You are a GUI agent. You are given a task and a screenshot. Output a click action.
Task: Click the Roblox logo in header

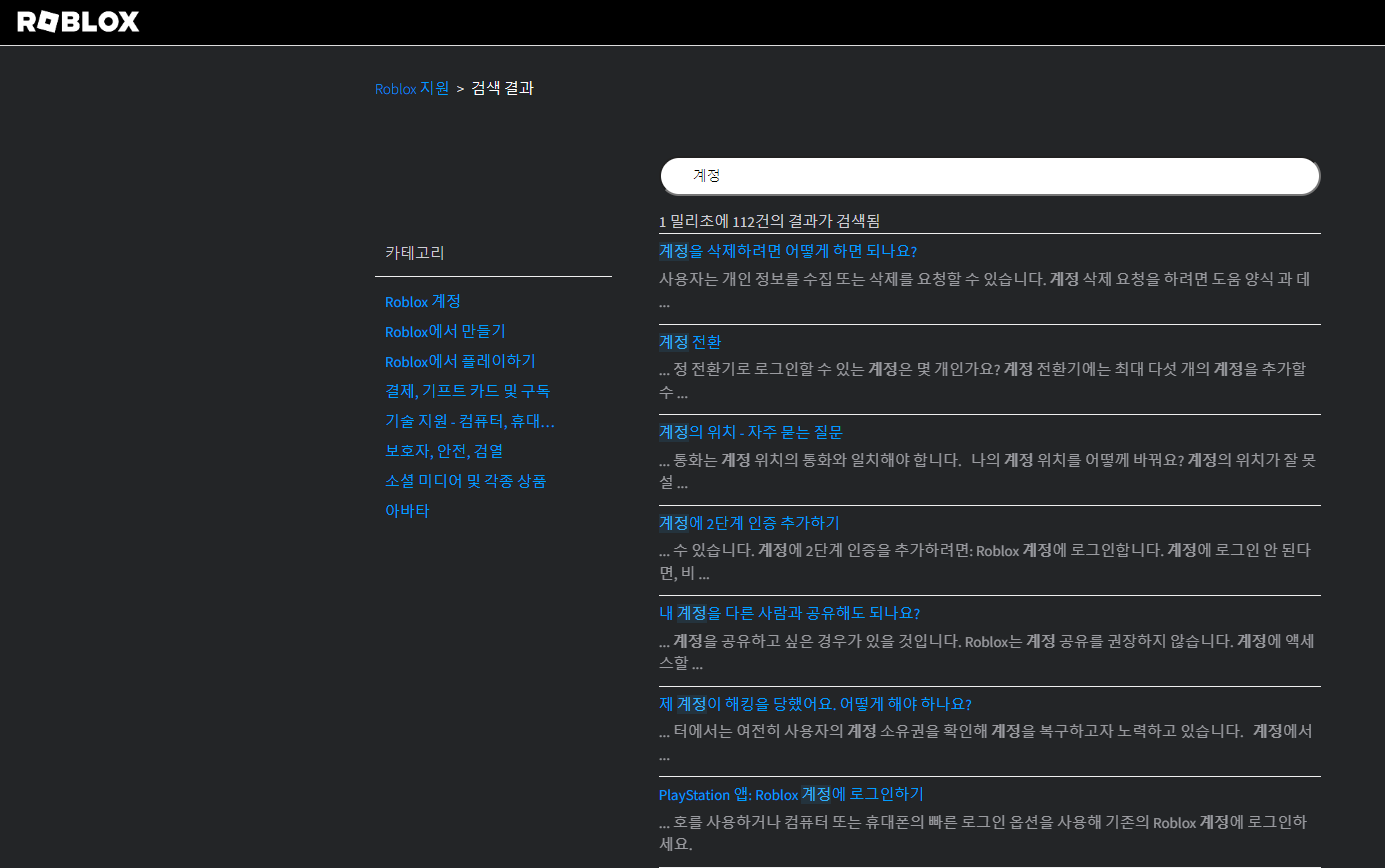click(78, 22)
